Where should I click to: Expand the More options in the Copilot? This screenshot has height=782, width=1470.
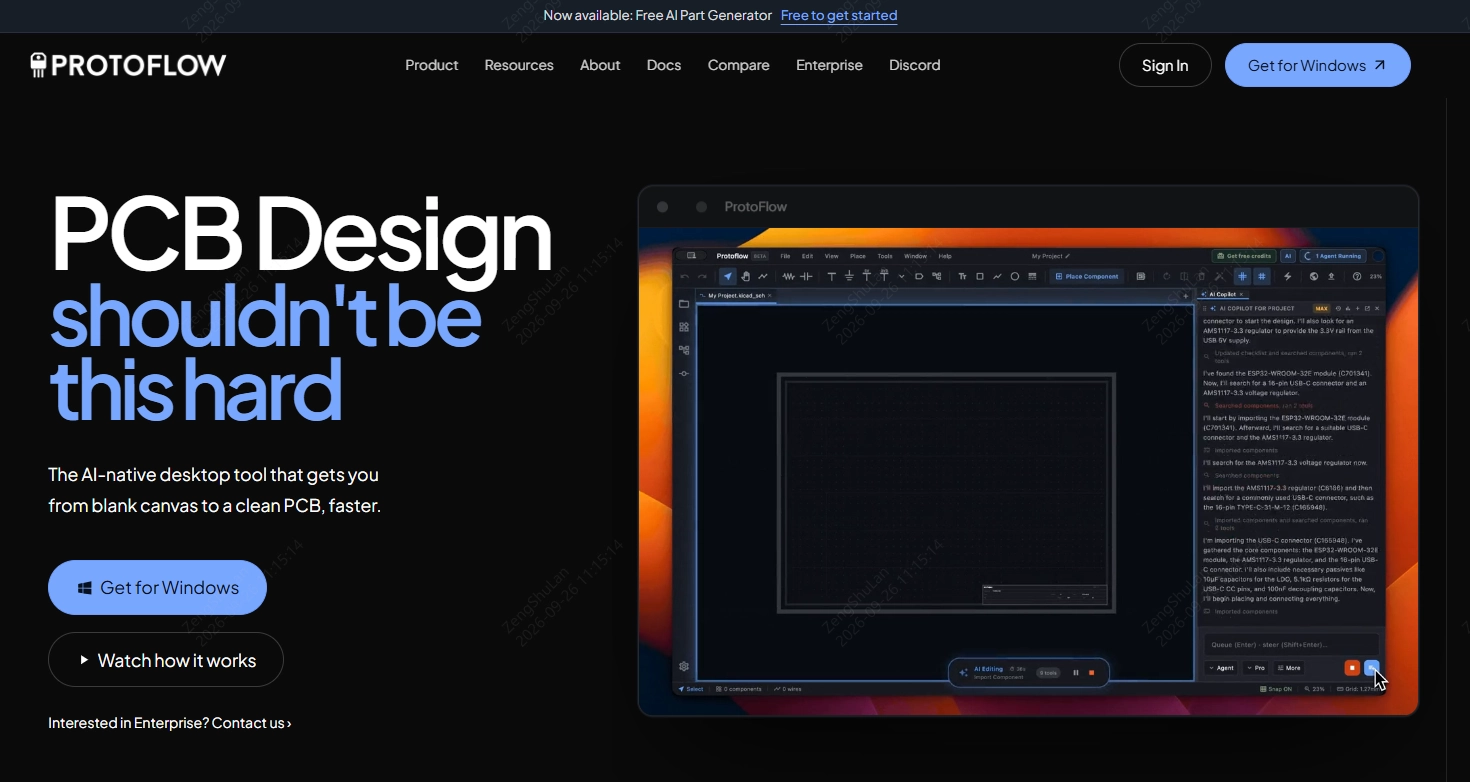pyautogui.click(x=1289, y=668)
